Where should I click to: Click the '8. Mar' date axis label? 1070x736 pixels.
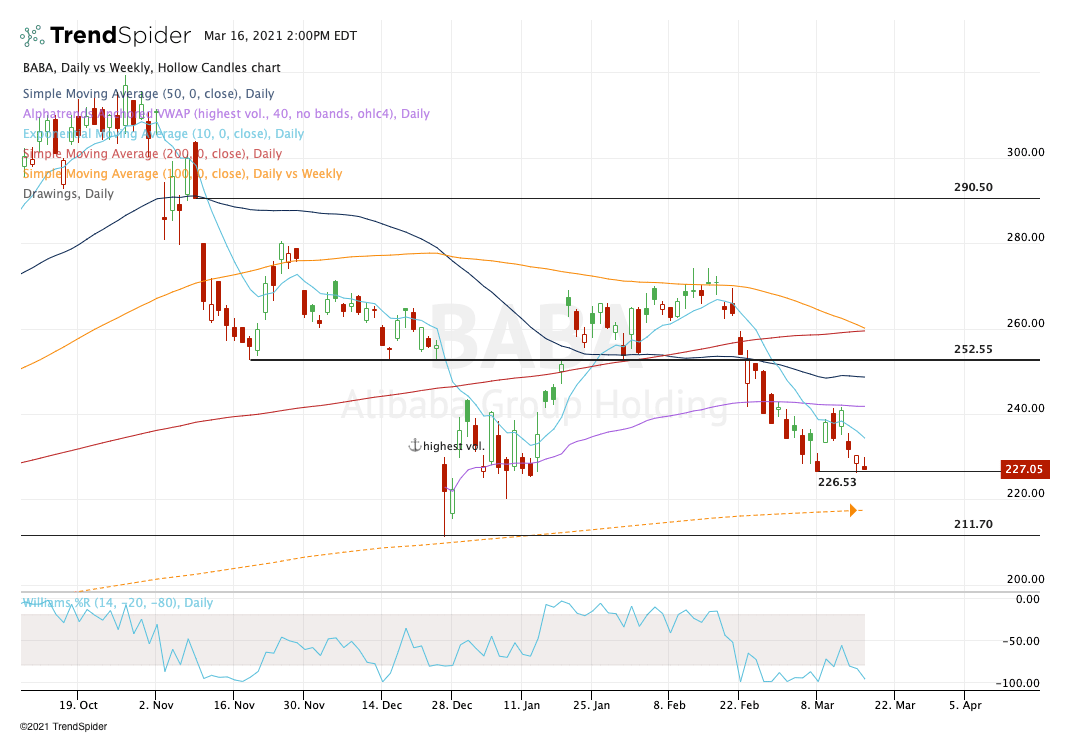(x=817, y=705)
